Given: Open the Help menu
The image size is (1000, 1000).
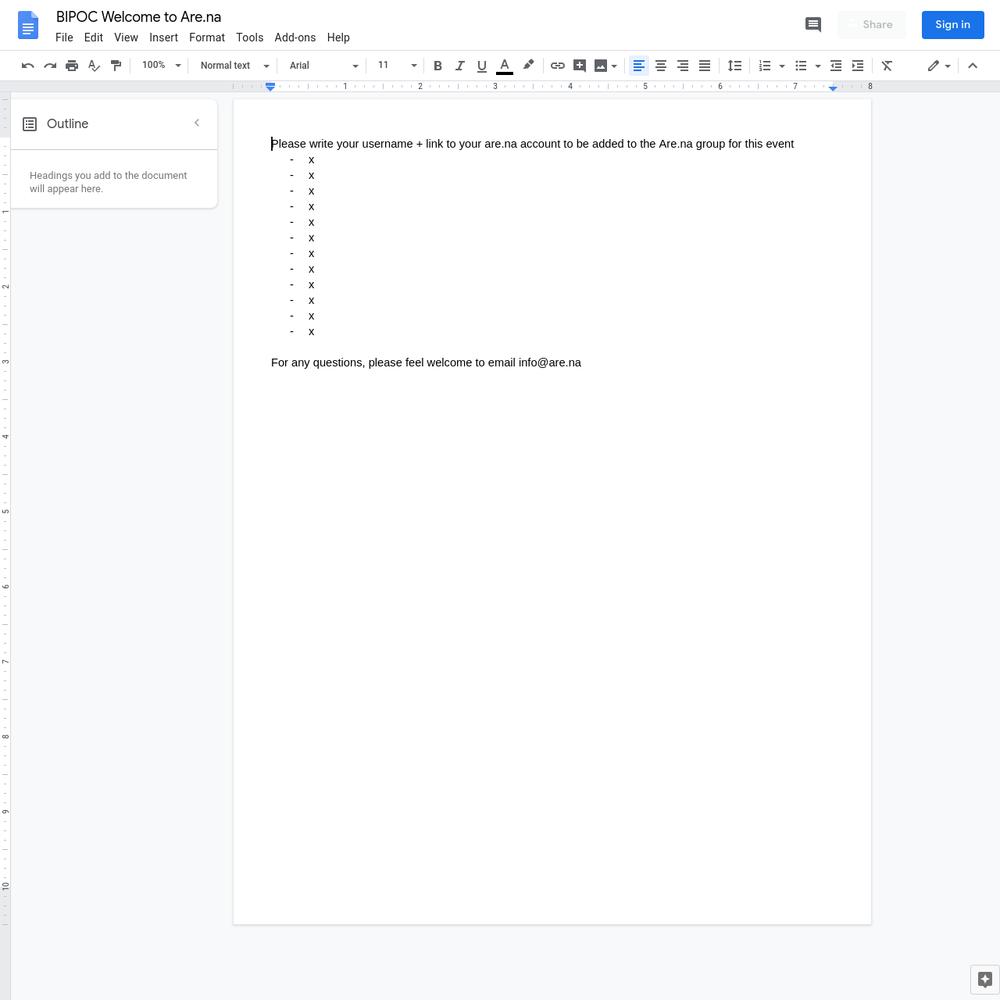Looking at the screenshot, I should click(338, 38).
